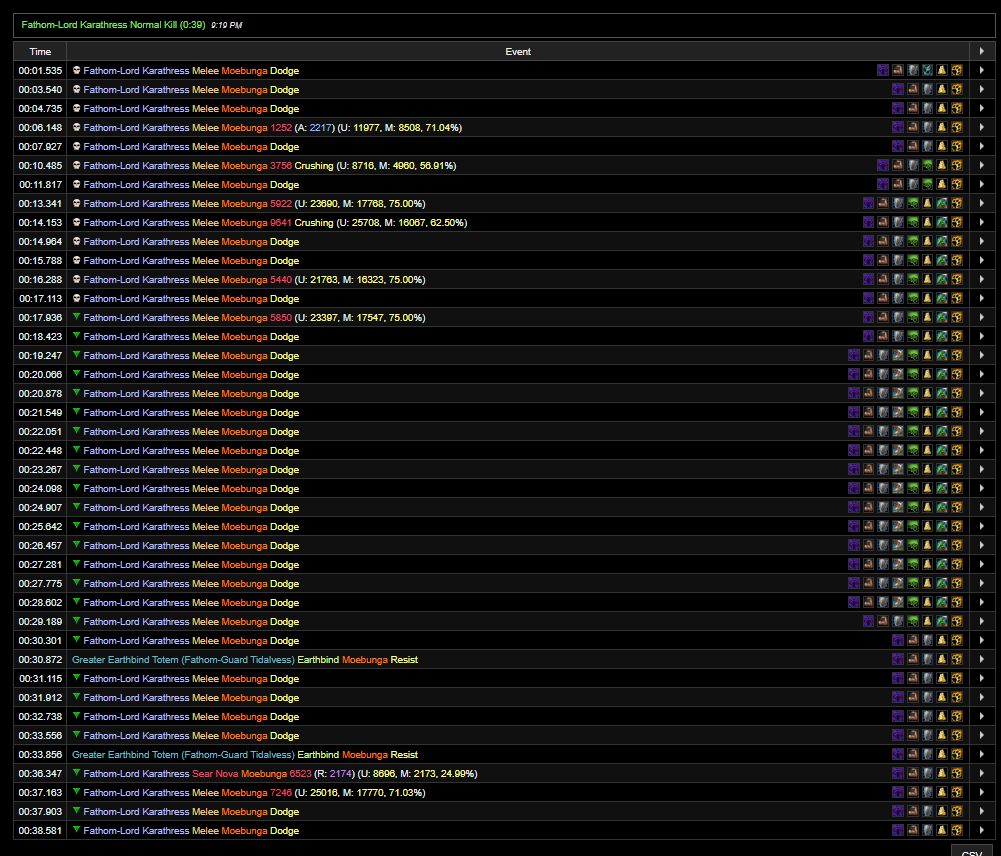The image size is (1001, 856).
Task: Click timestamp 00:33.856
Action: point(40,755)
